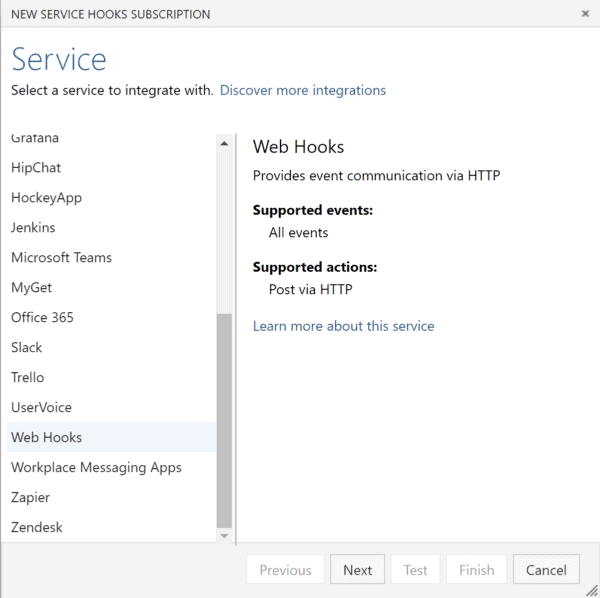Select Grafana in the service list
Screen dimensions: 600x598
coord(35,139)
